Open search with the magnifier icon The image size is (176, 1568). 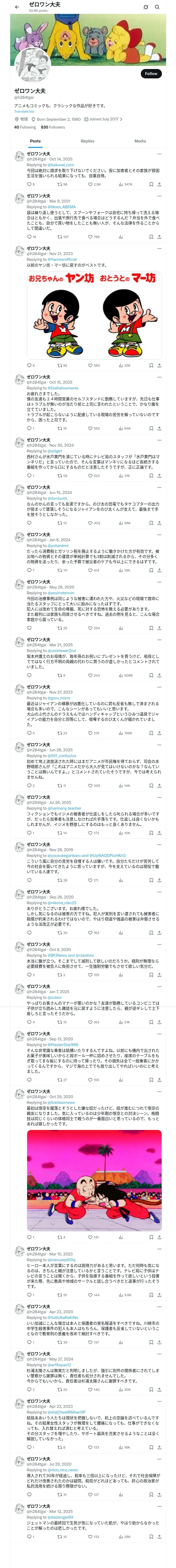tap(157, 7)
